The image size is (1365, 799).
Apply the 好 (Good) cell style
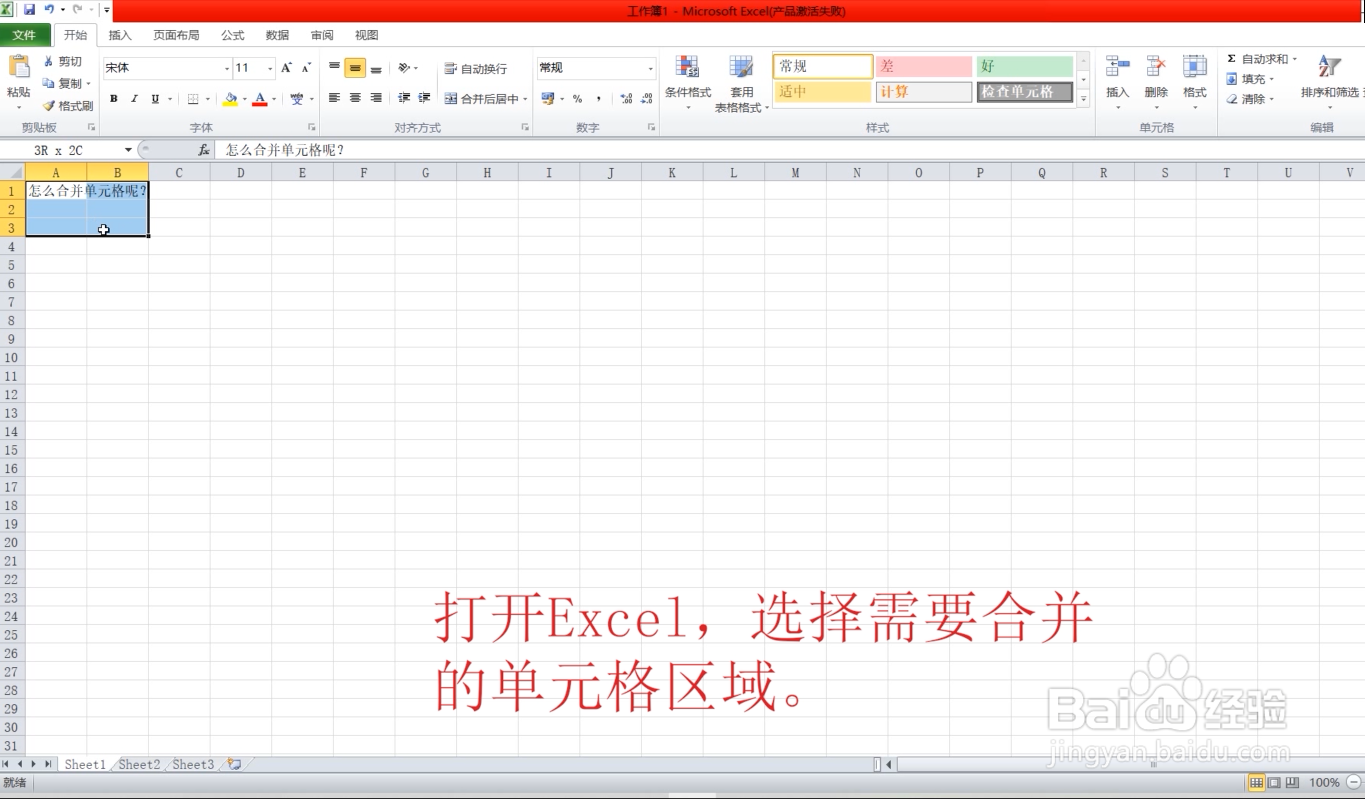coord(1025,67)
